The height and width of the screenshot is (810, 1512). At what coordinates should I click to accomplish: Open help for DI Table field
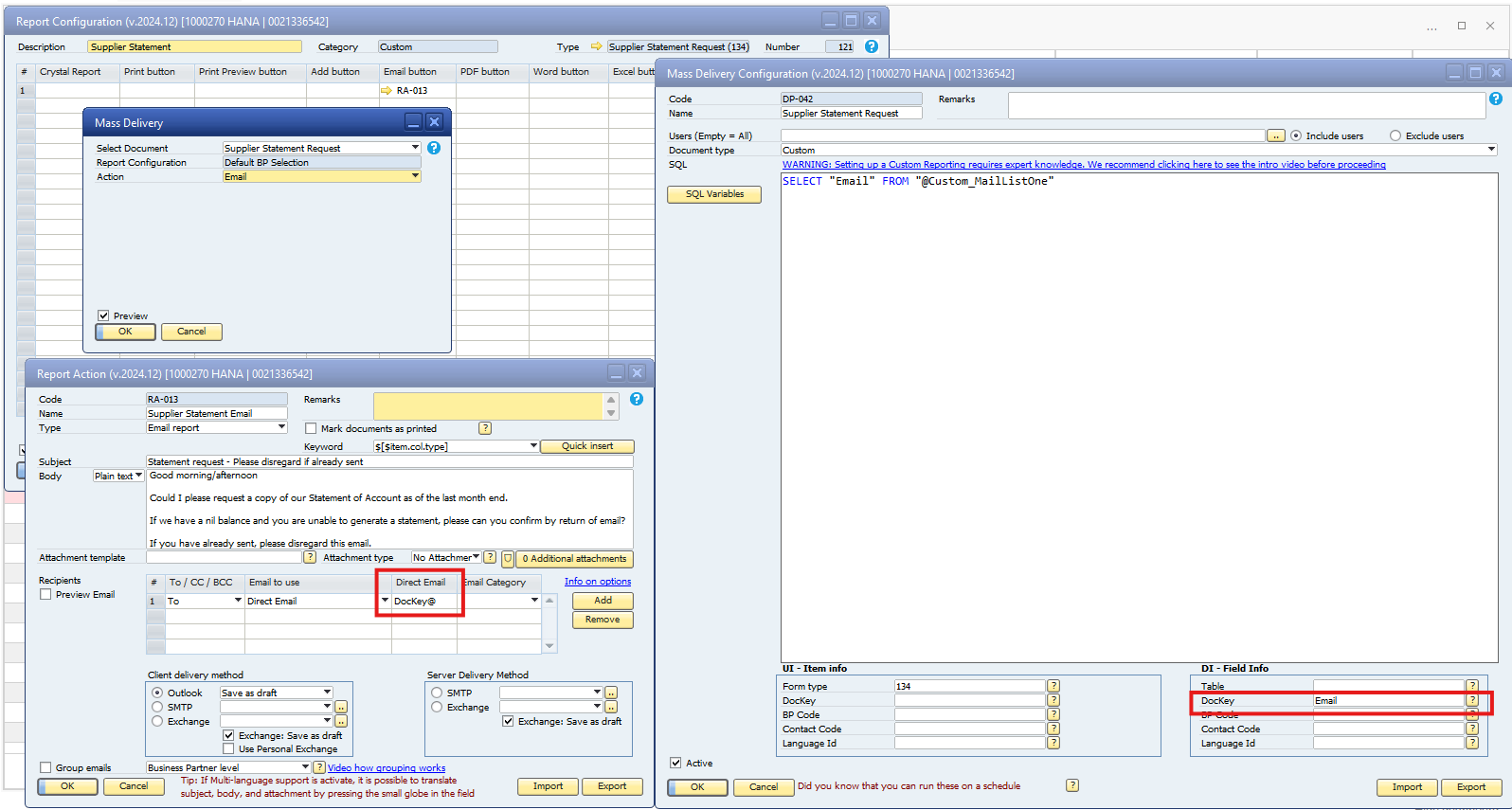tap(1472, 686)
